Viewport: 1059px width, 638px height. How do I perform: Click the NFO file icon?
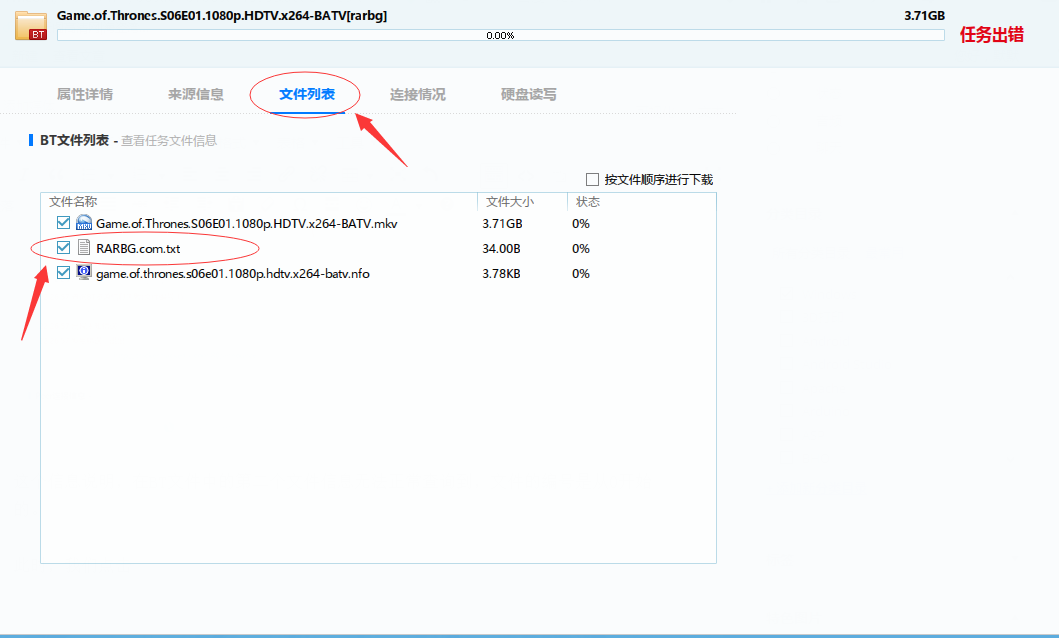point(84,273)
